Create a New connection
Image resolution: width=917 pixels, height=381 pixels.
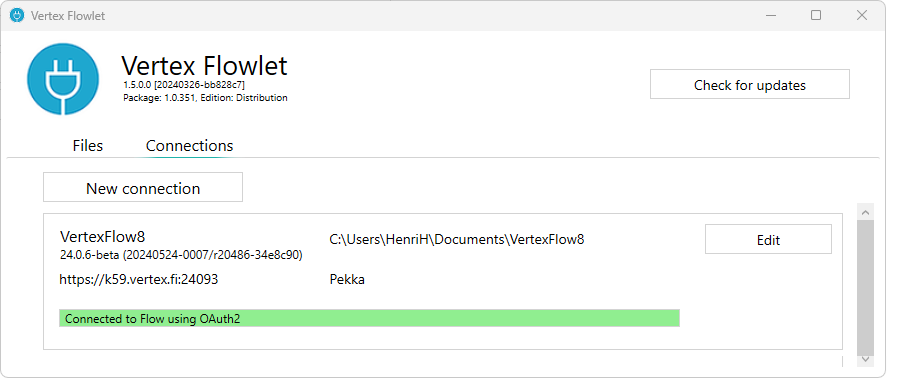click(x=143, y=188)
